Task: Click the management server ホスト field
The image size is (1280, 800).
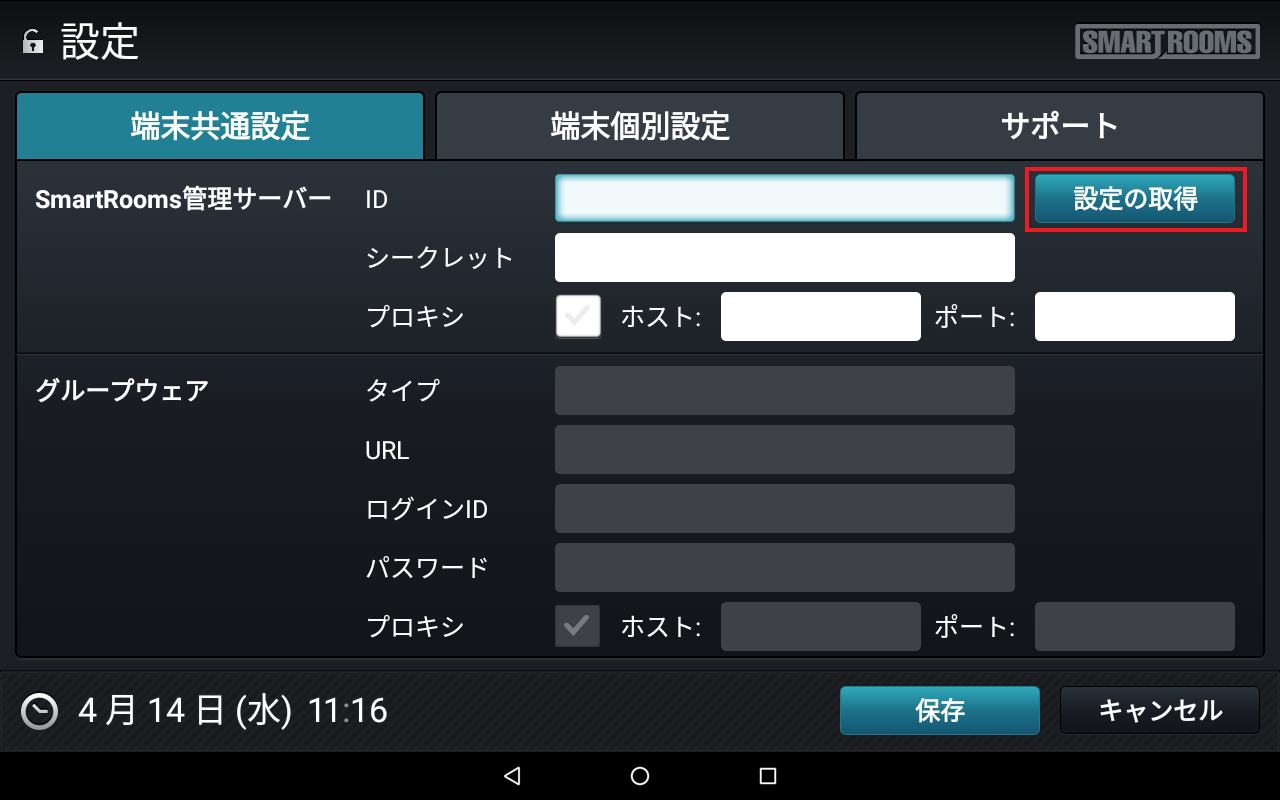Action: (821, 316)
